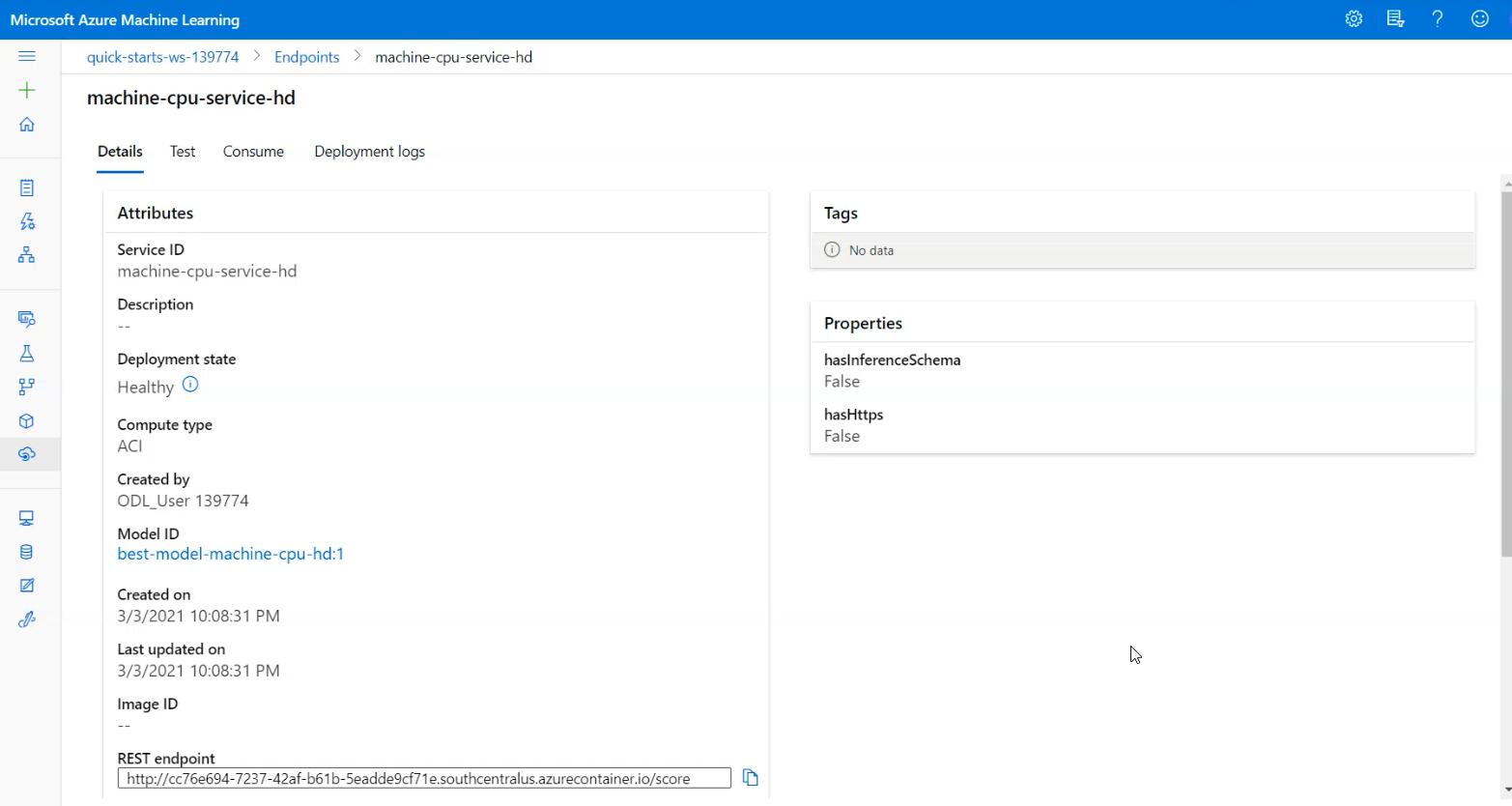Click the Created on label
Viewport: 1512px width, 806px height.
click(154, 594)
